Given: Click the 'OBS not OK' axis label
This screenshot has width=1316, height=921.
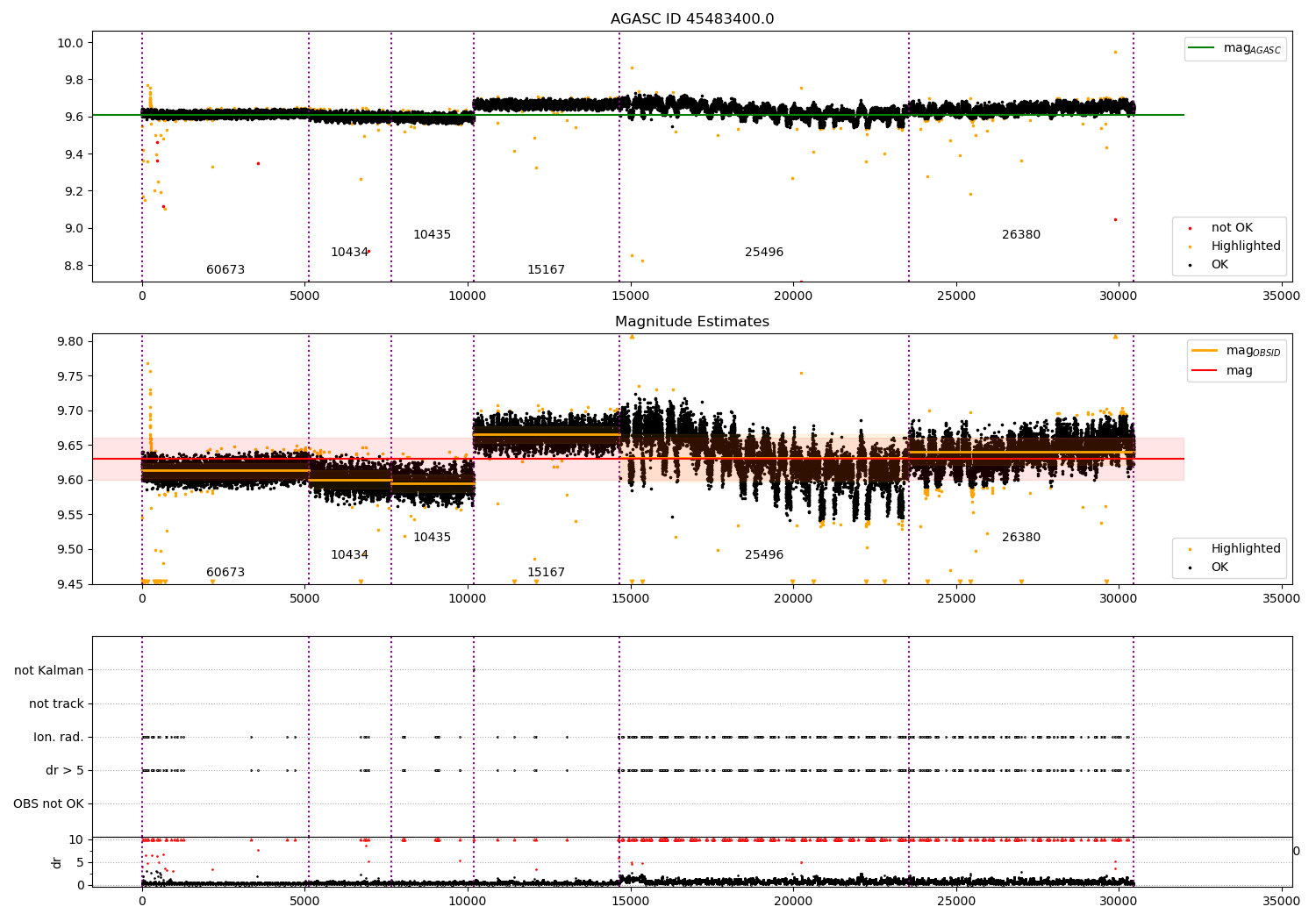Looking at the screenshot, I should coord(48,804).
